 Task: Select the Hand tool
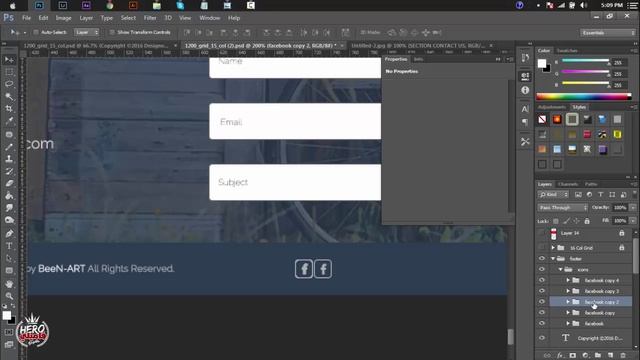click(x=9, y=284)
